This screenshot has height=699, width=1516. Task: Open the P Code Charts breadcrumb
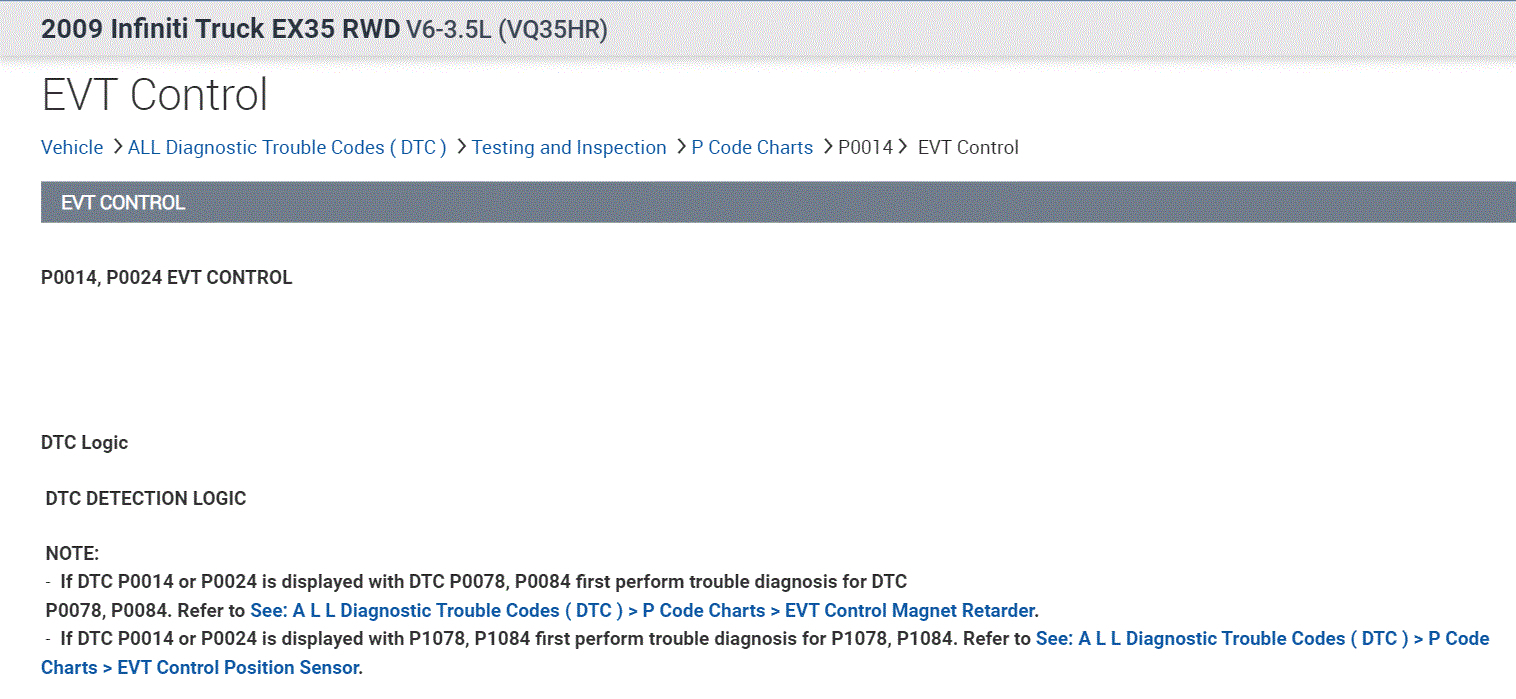coord(752,148)
